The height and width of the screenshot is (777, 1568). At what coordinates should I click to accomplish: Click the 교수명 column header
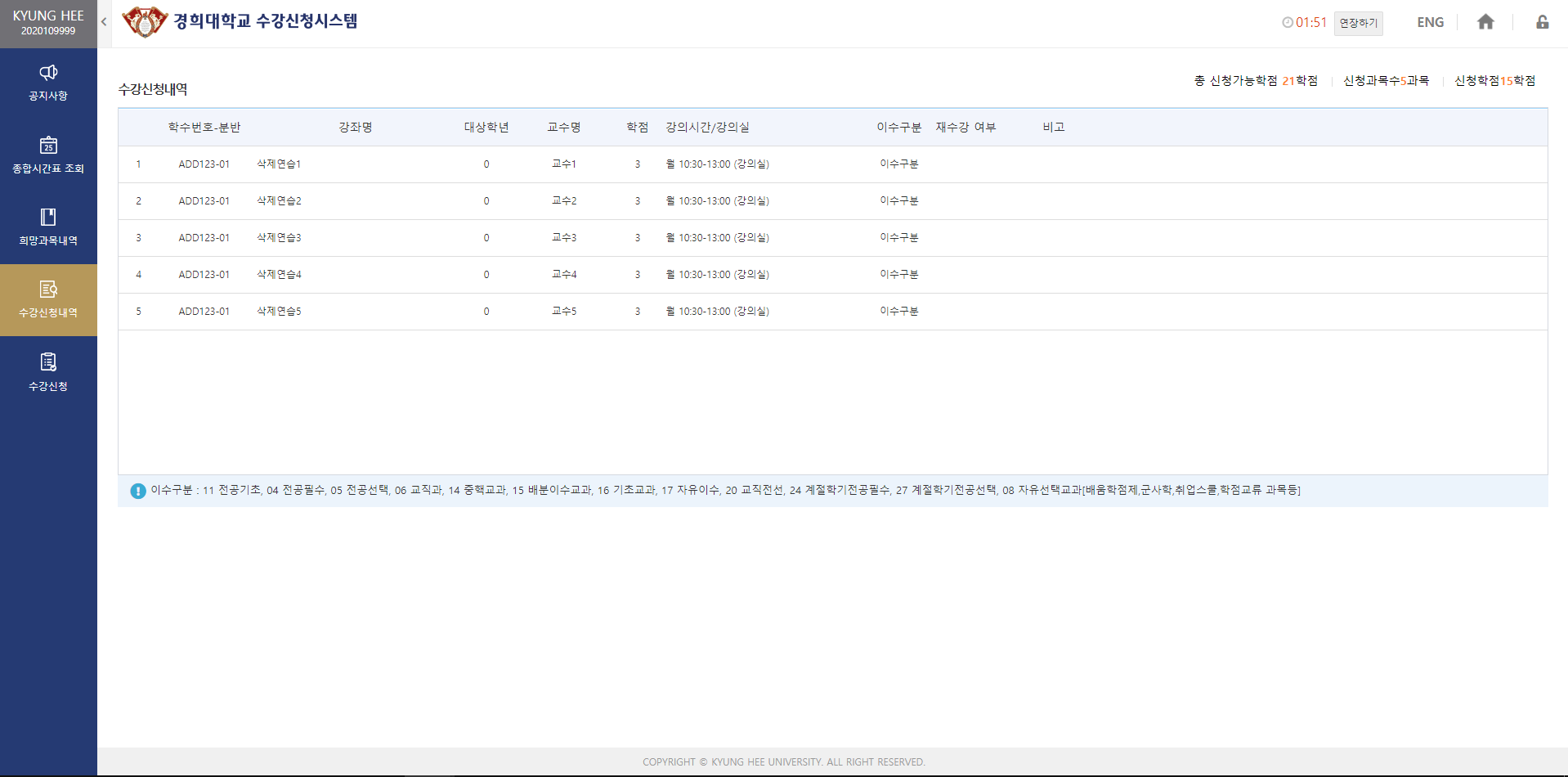click(x=564, y=128)
